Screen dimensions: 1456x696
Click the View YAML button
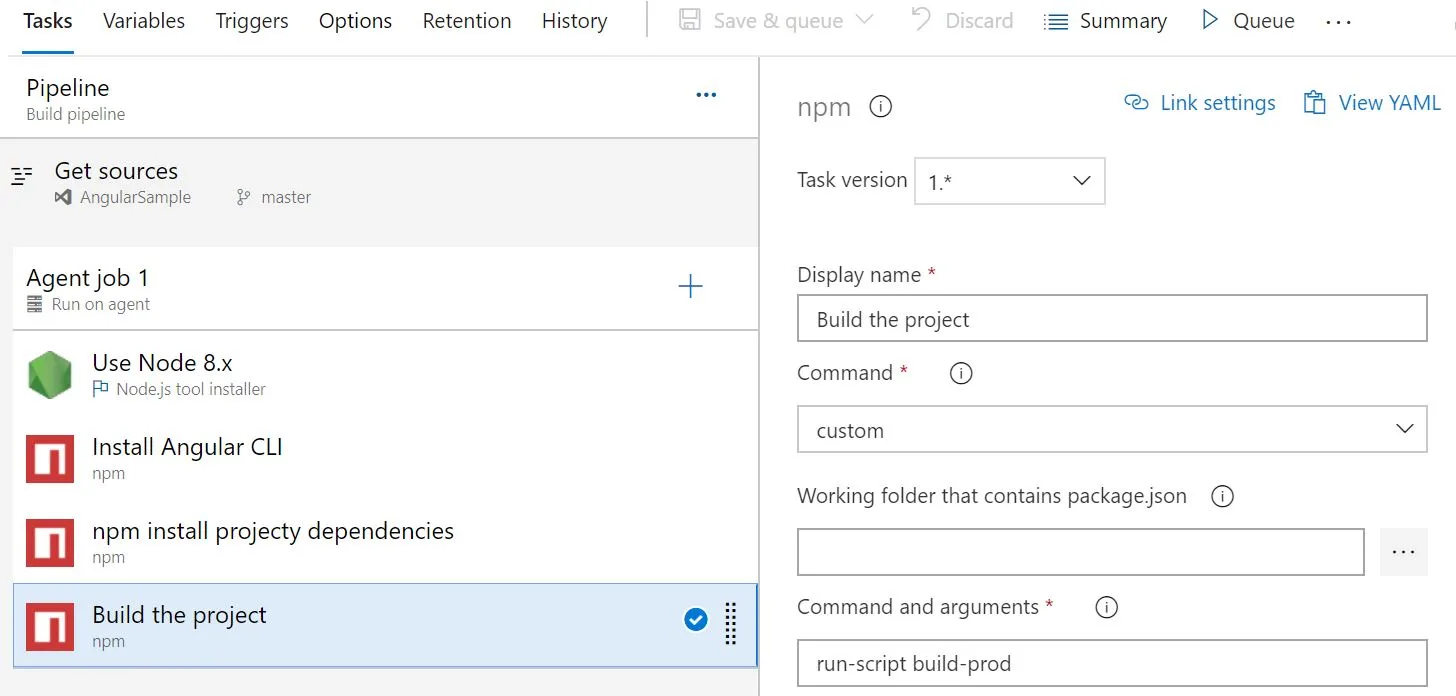[x=1372, y=103]
